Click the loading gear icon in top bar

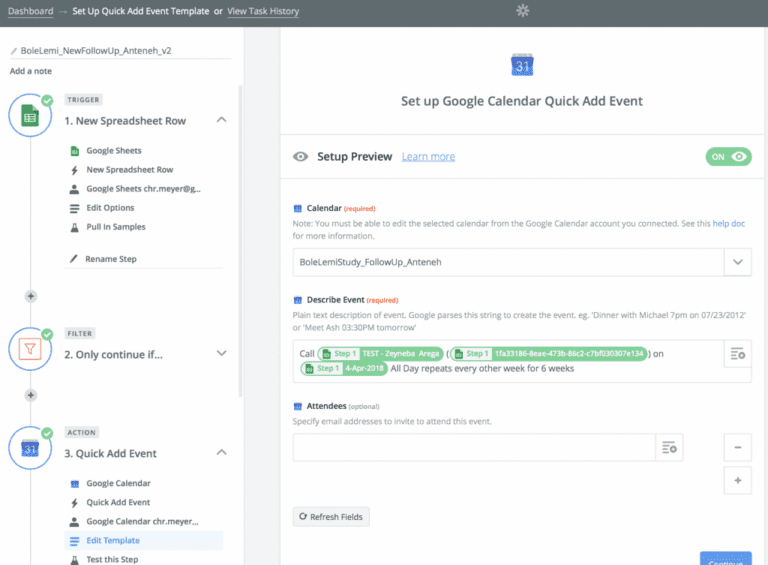(521, 11)
